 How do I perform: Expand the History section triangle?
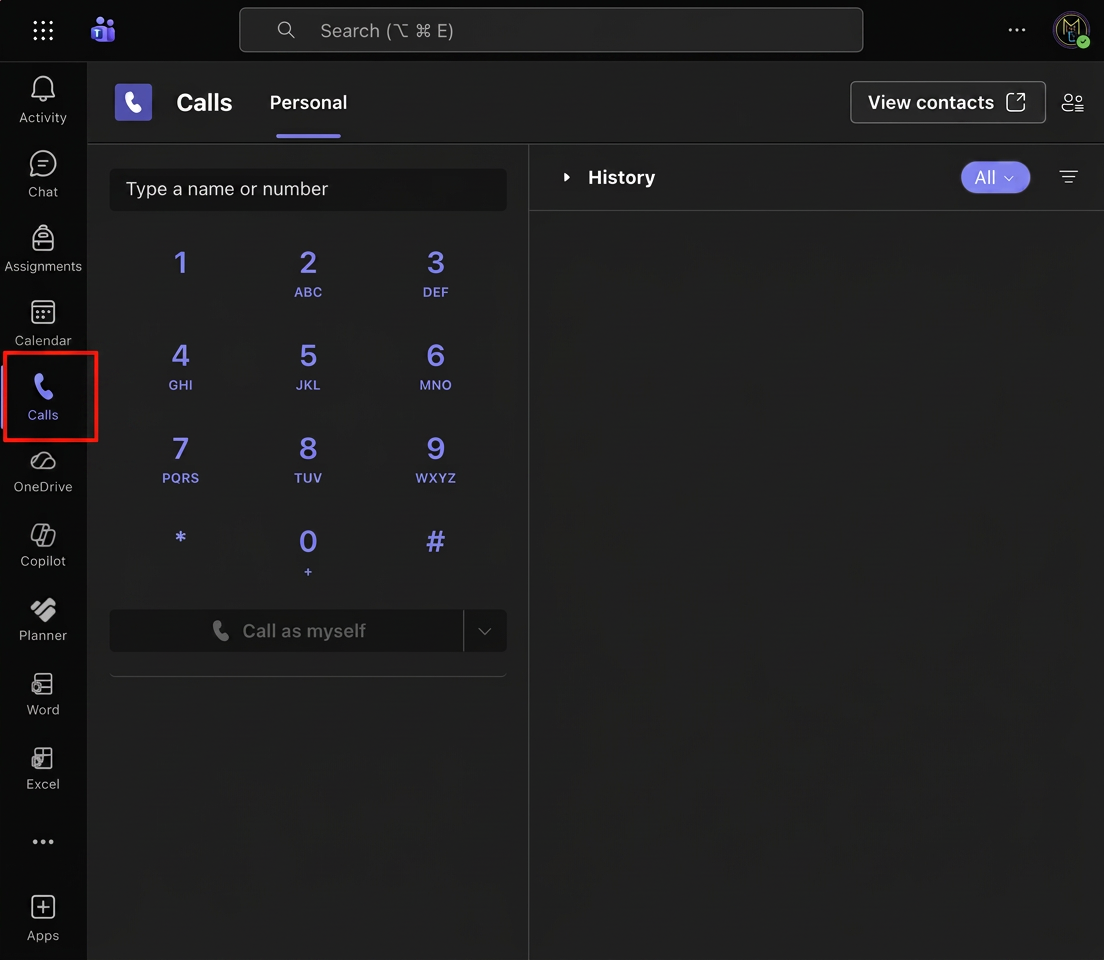click(566, 177)
